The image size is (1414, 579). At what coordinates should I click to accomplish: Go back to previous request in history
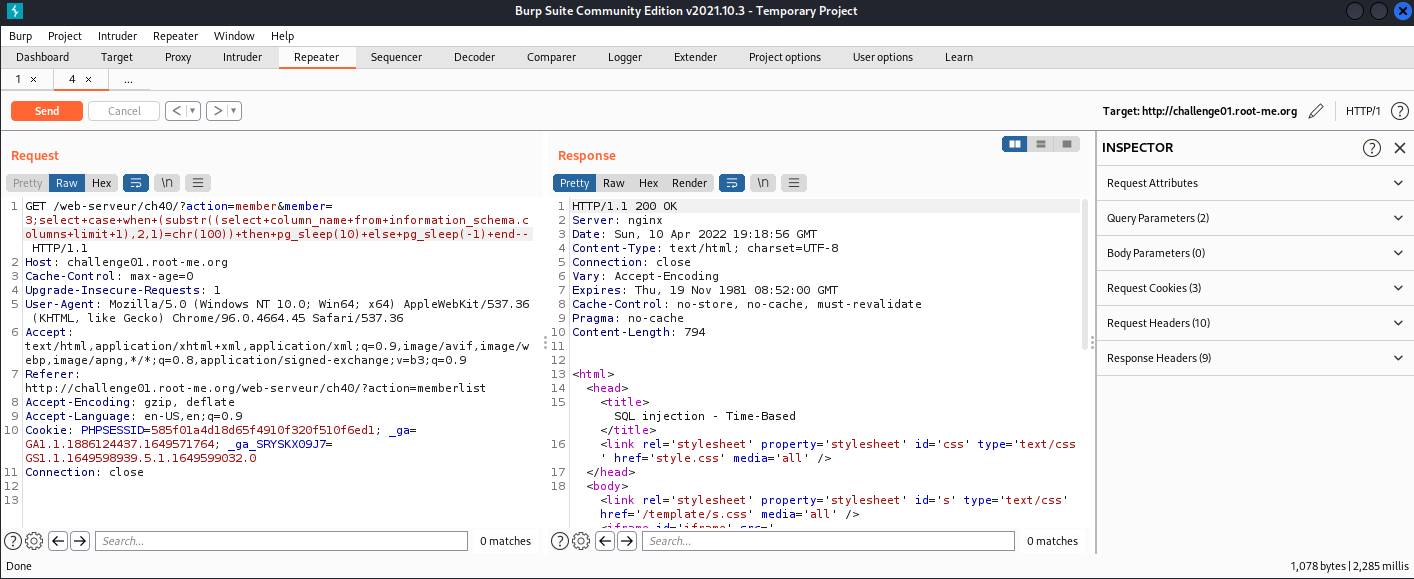point(175,111)
